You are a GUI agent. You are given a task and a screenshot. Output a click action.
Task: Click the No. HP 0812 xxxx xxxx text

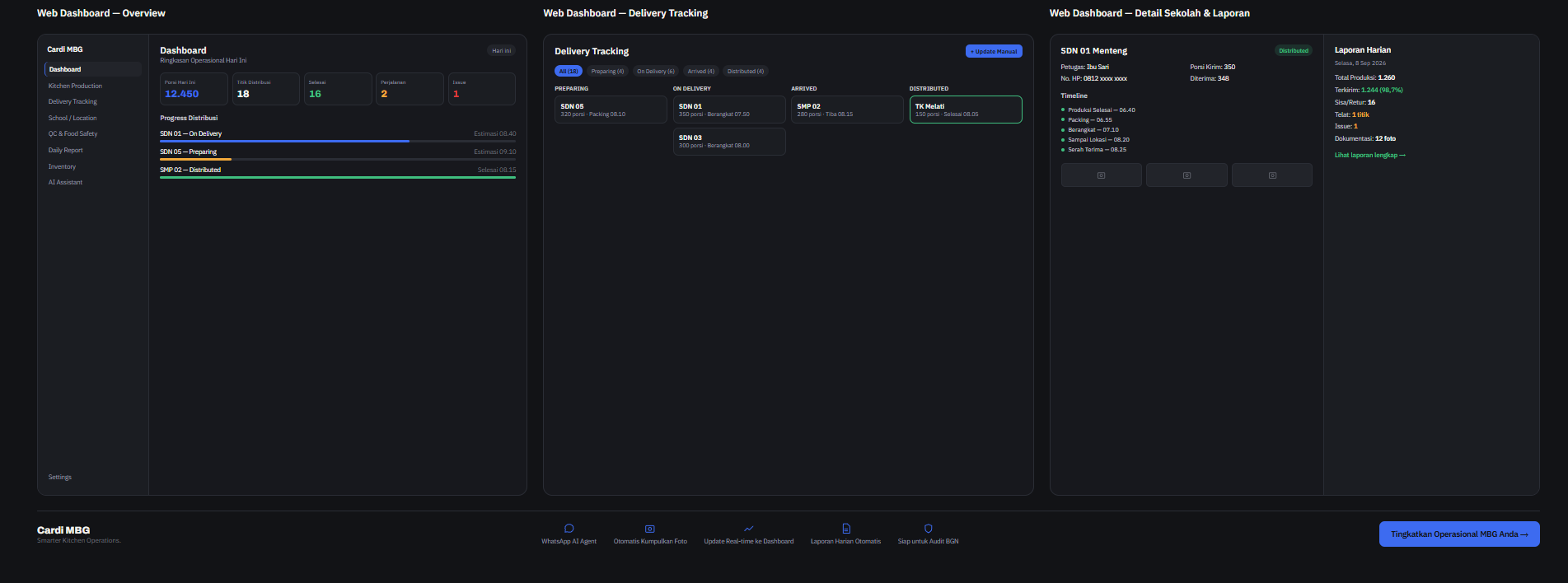tap(1093, 78)
